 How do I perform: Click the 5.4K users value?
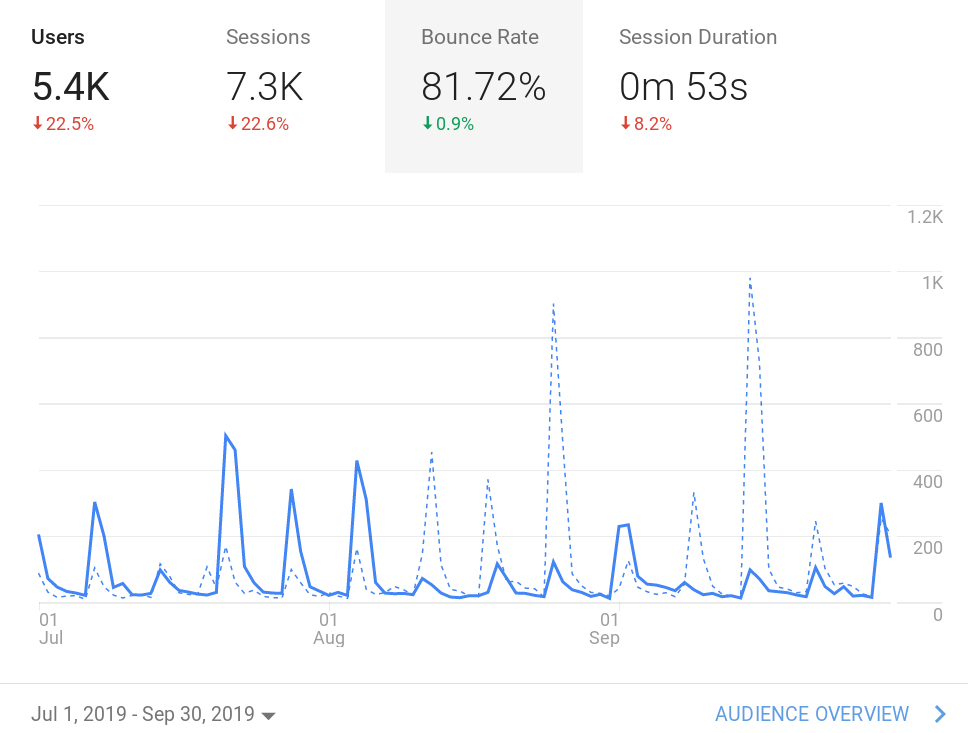(70, 86)
